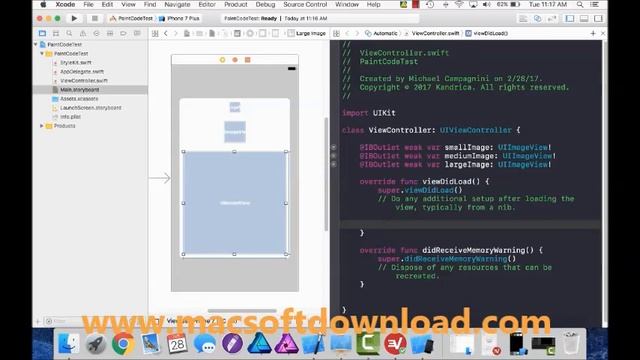Show the Project navigator tab icon
The image size is (640, 360).
point(42,33)
